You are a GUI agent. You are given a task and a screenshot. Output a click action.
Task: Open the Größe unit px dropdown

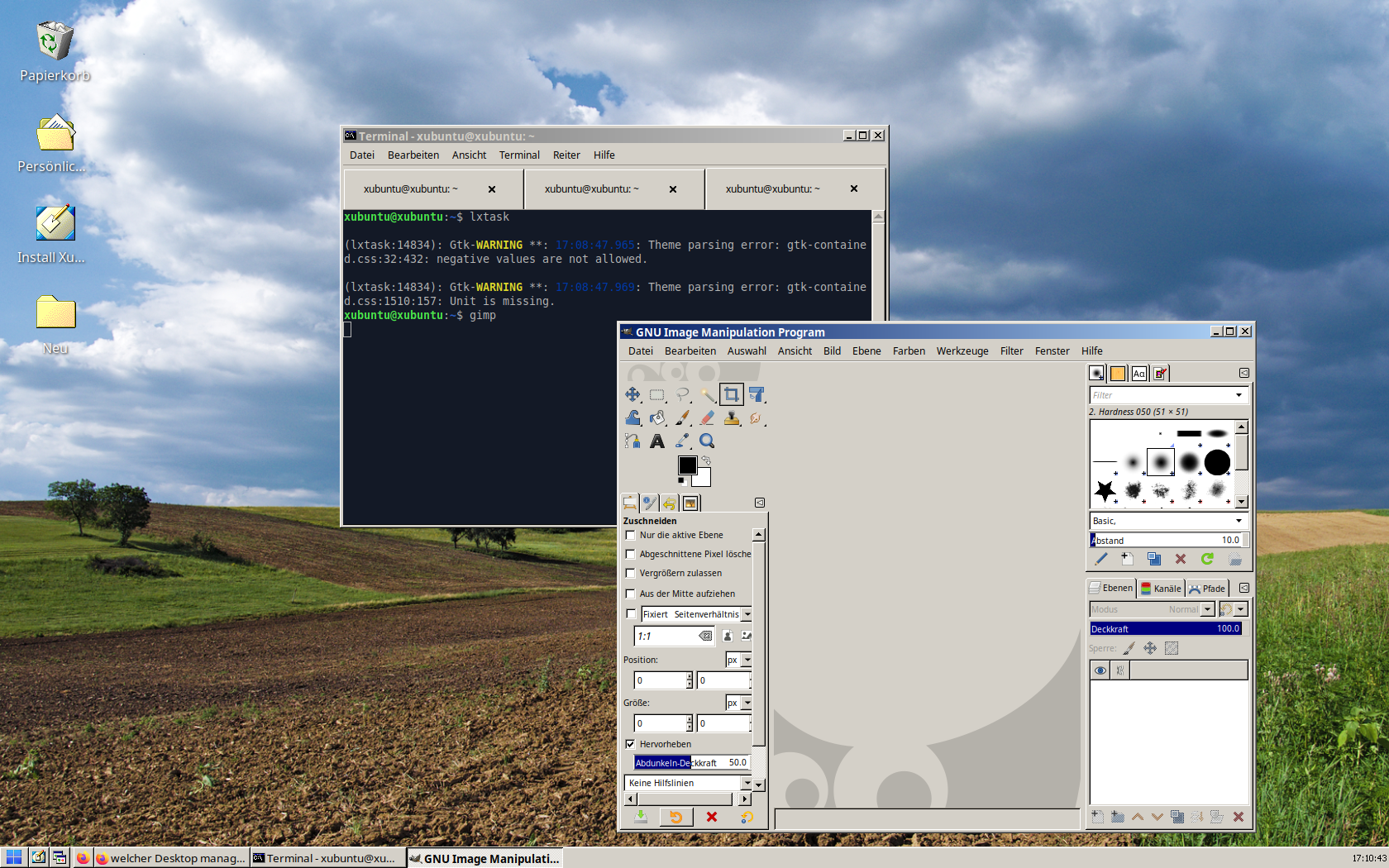click(x=739, y=703)
